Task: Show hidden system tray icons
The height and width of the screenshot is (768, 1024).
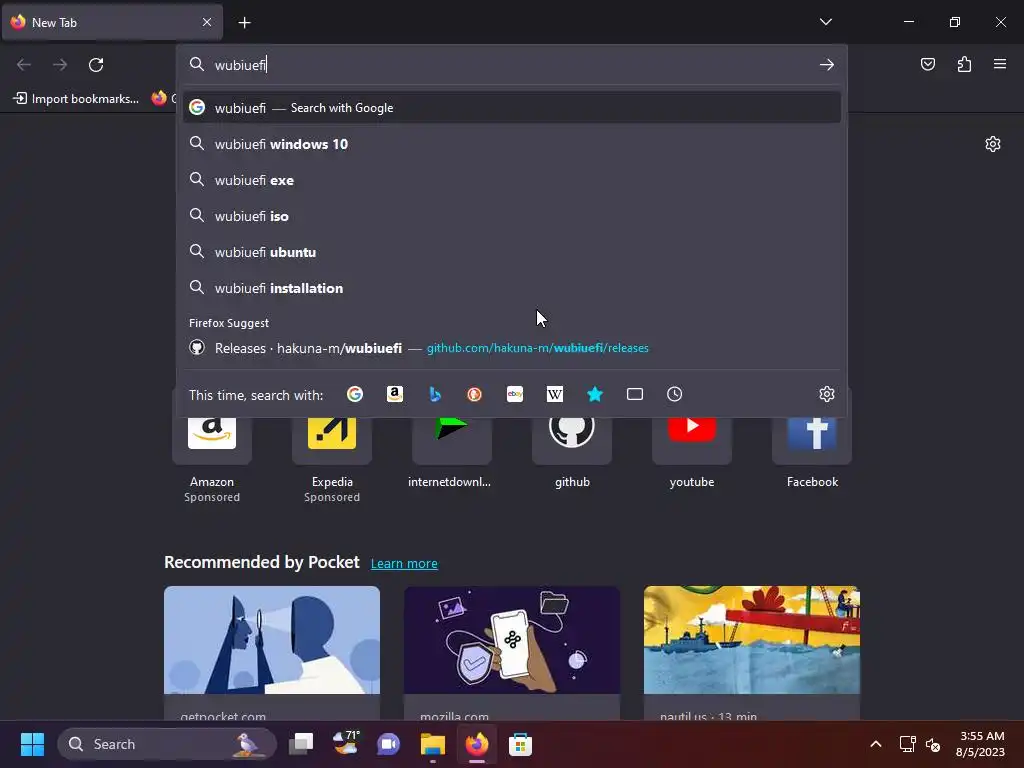Action: (x=876, y=744)
